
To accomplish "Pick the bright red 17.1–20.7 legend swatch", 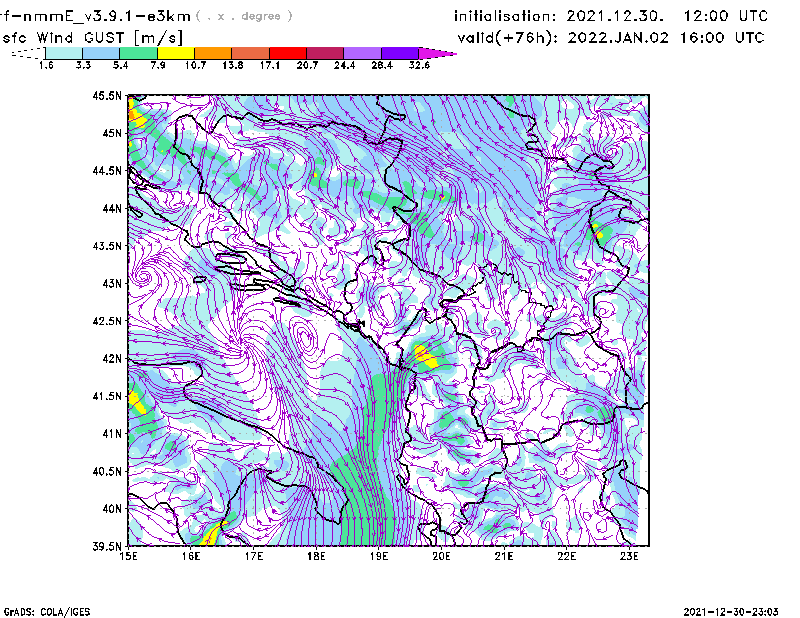I will tap(288, 52).
